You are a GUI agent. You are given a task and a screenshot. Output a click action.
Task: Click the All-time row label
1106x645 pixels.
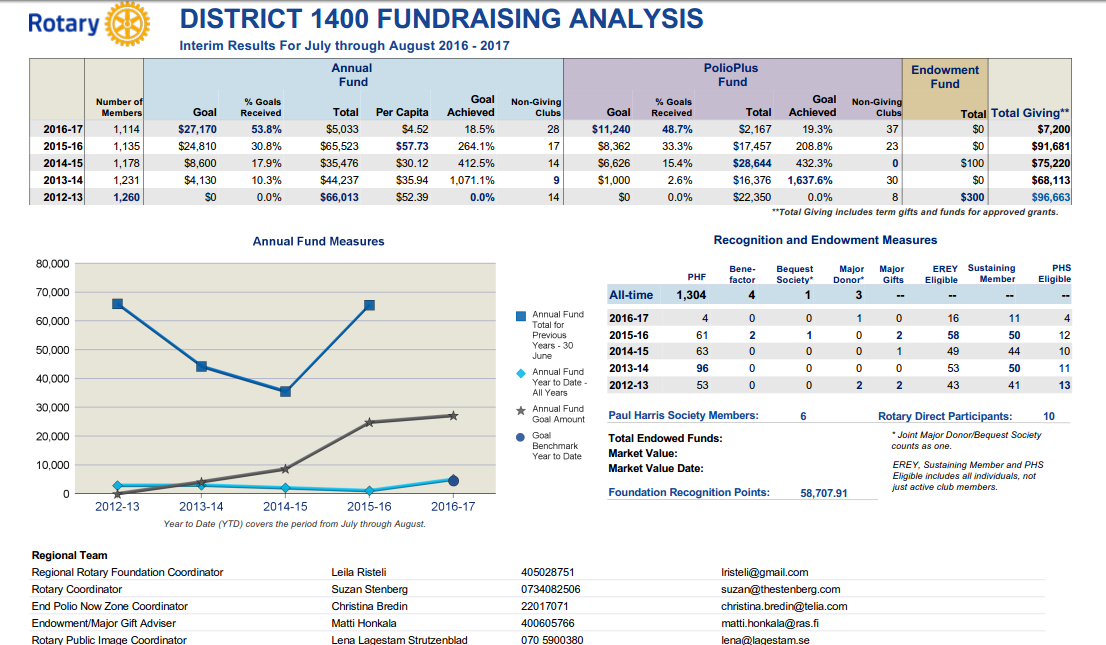[631, 295]
